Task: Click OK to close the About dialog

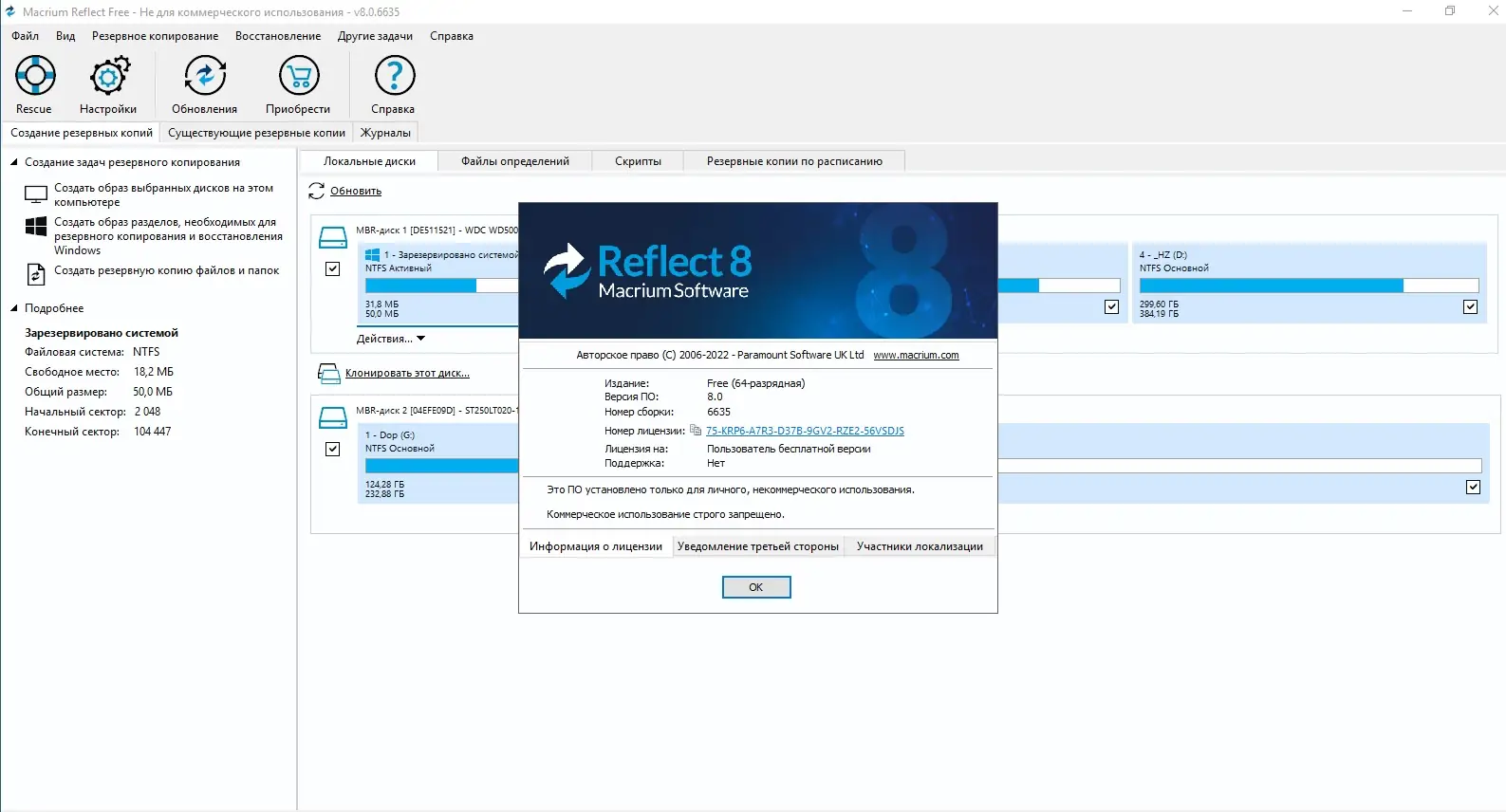Action: coord(756,587)
